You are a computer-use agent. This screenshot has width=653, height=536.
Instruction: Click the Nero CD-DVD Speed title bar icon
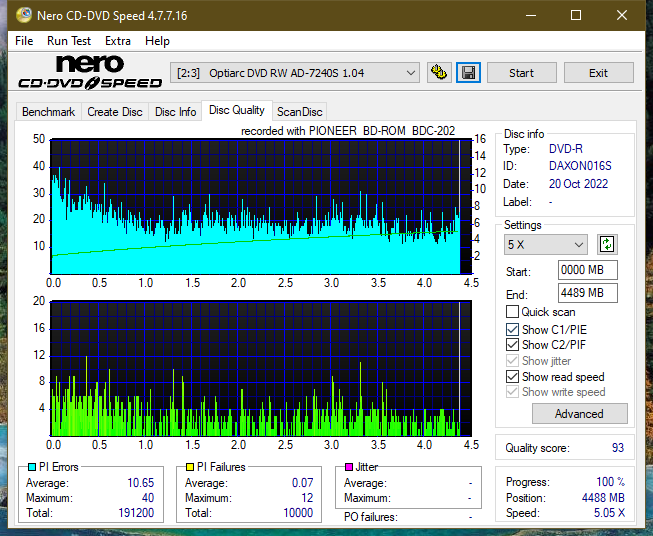[x=24, y=15]
